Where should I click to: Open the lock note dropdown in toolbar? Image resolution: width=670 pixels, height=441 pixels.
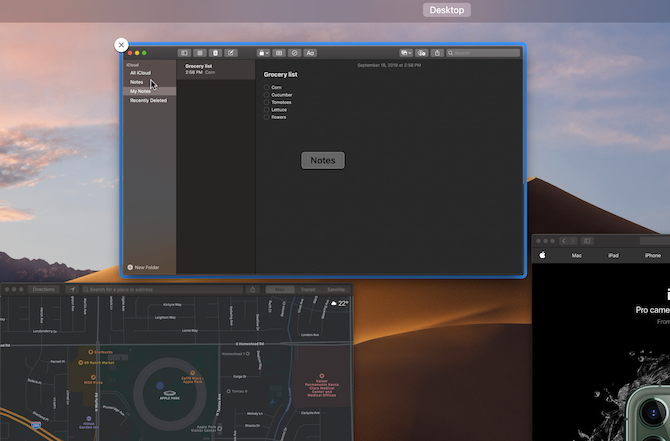pyautogui.click(x=264, y=52)
